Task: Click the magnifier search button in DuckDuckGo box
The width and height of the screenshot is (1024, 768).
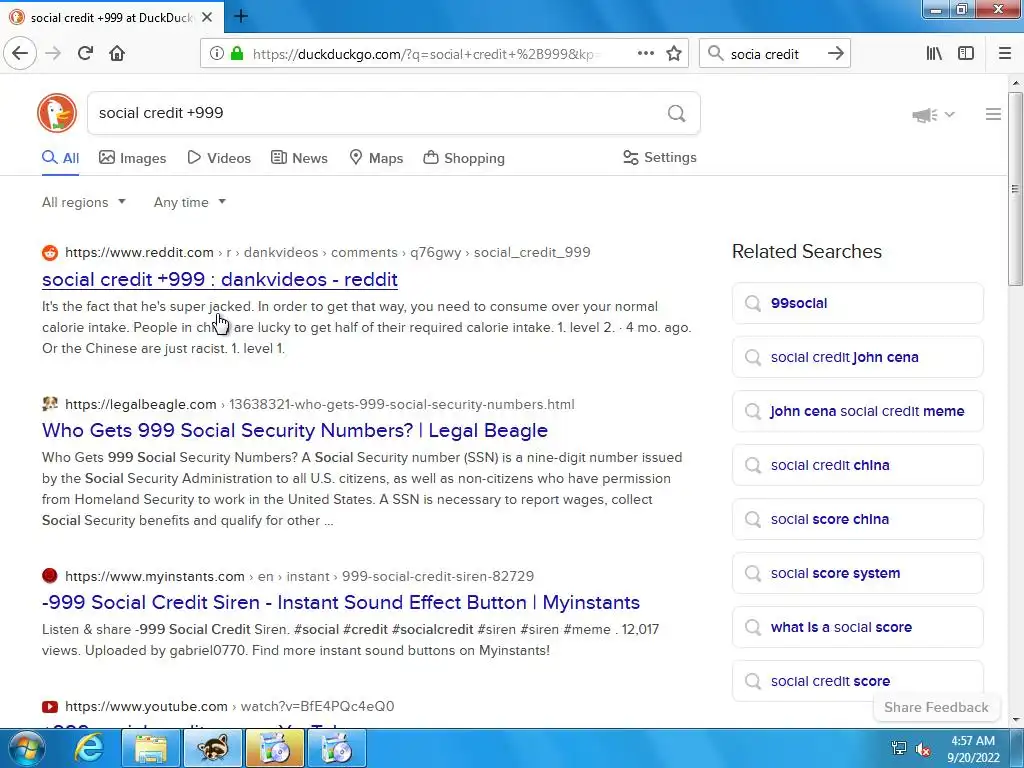Action: pyautogui.click(x=677, y=114)
